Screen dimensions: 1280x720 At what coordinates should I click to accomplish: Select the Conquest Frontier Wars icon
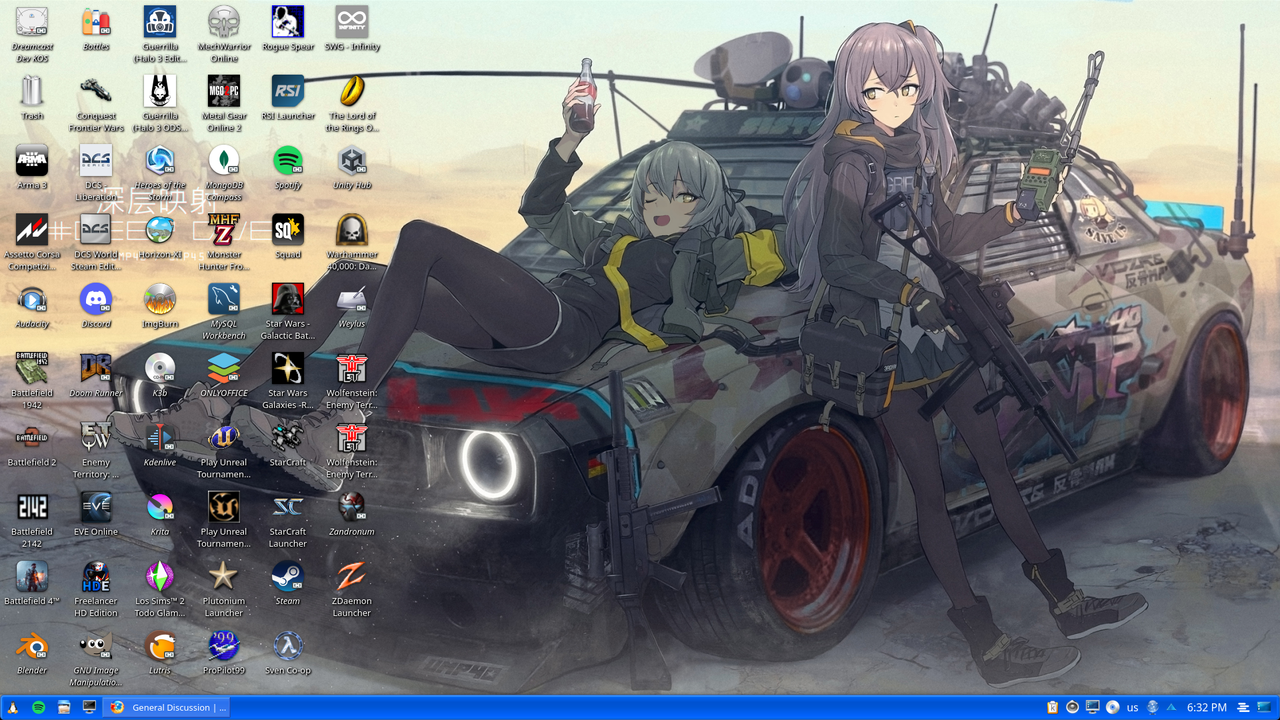pyautogui.click(x=96, y=91)
